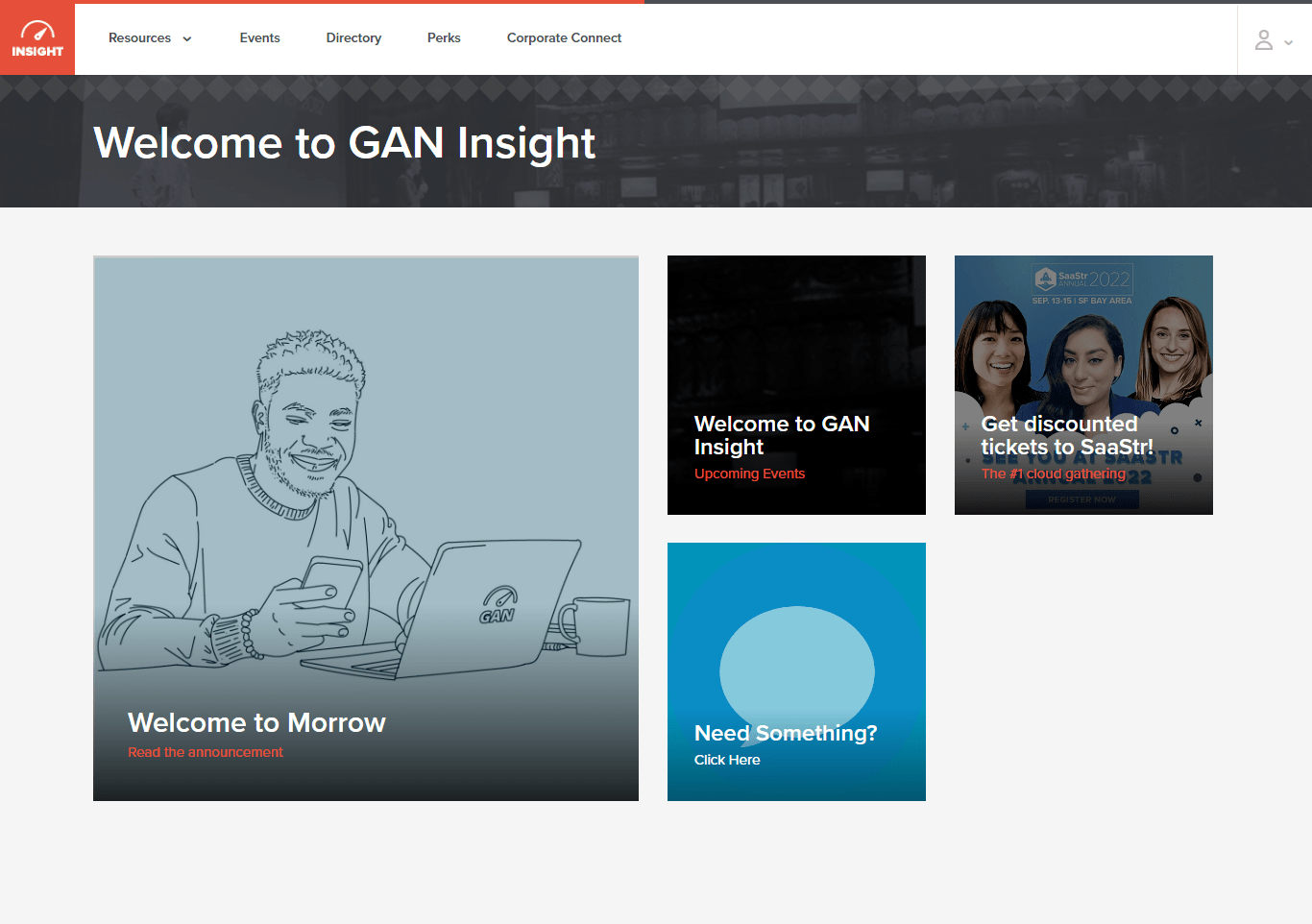Click the Read the announcement link
The height and width of the screenshot is (924, 1312).
[206, 752]
